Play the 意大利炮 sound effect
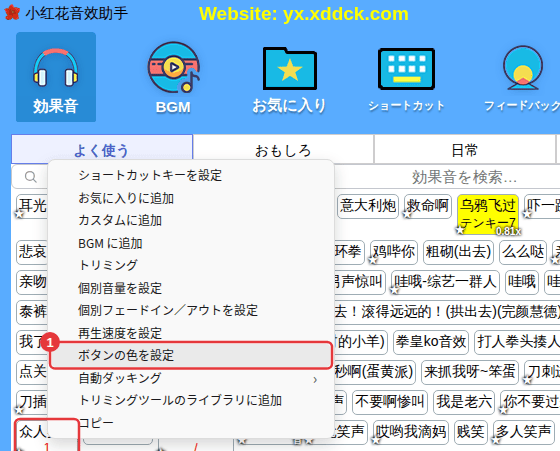Viewport: 560px width, 451px height. coord(368,206)
